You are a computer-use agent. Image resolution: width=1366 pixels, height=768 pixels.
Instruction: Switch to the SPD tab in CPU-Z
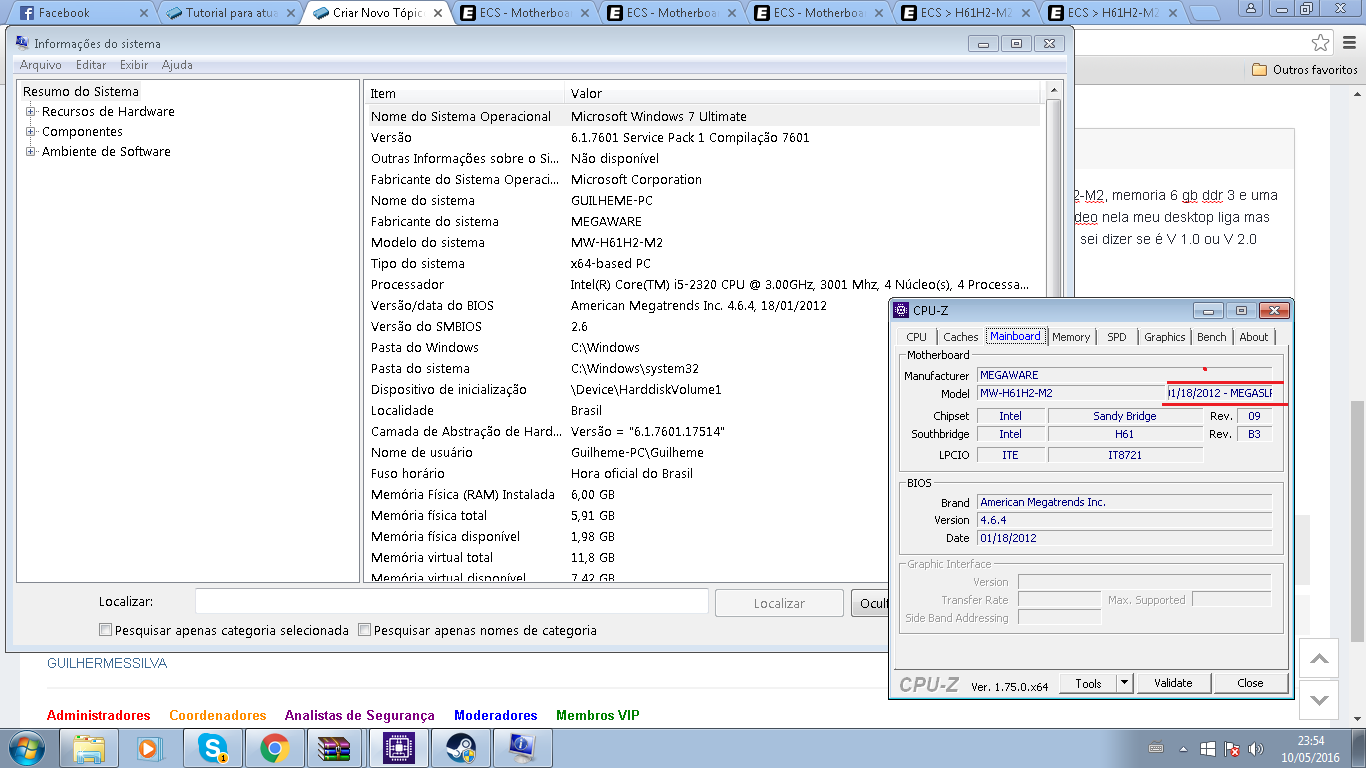coord(1117,337)
